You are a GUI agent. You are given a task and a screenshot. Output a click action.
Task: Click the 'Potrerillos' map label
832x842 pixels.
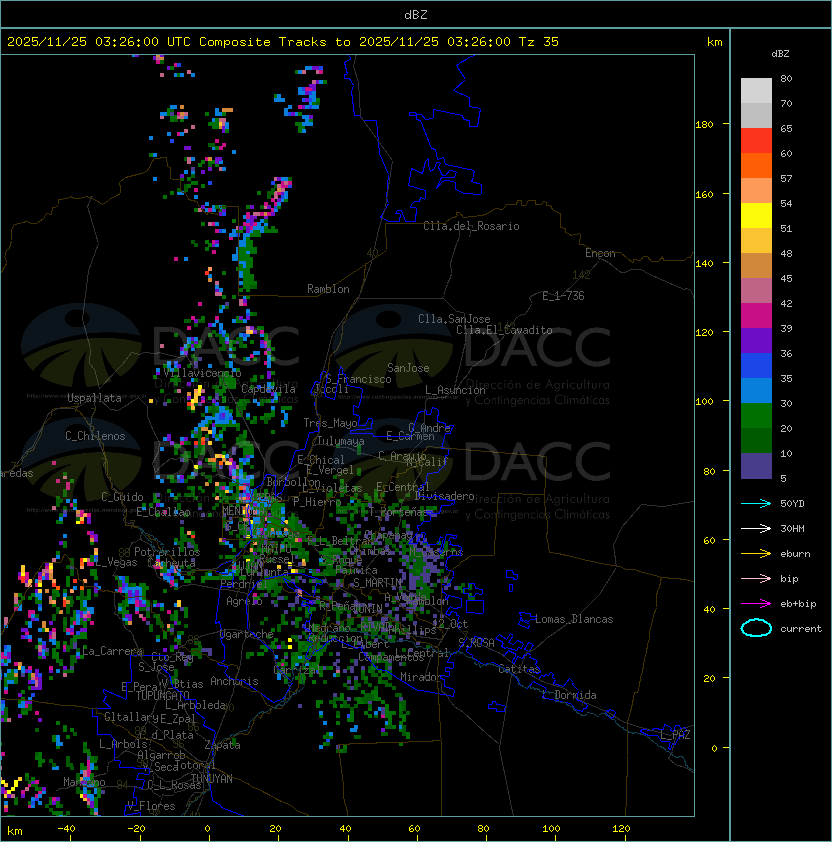pos(167,552)
